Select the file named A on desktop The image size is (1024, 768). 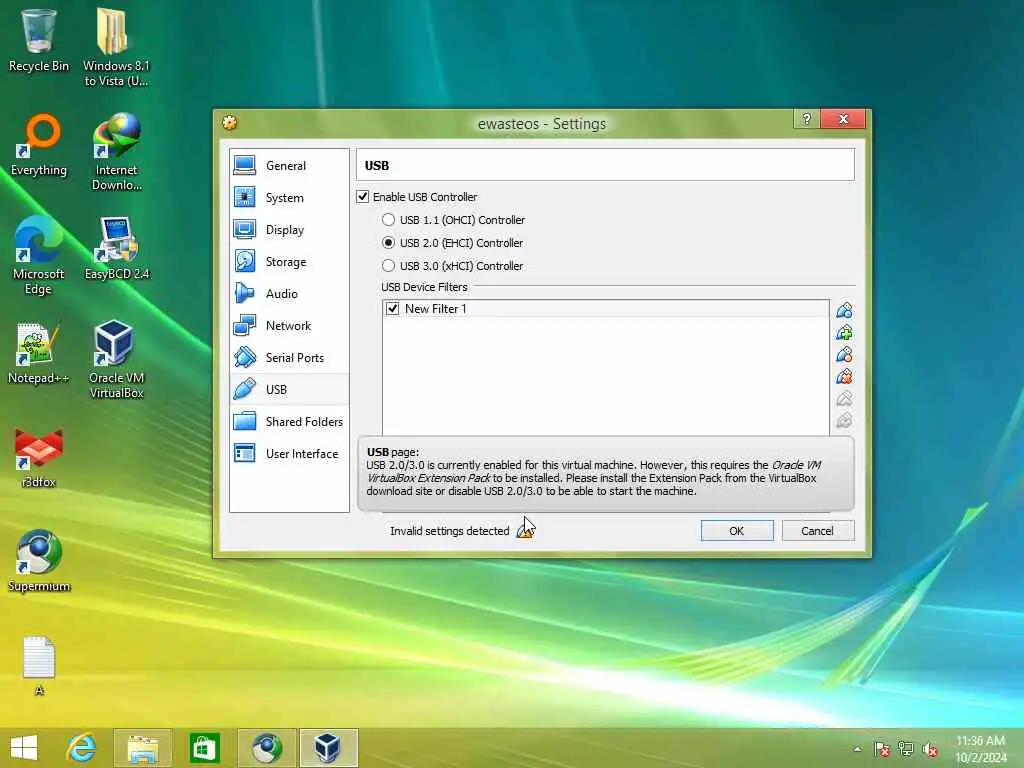coord(39,666)
